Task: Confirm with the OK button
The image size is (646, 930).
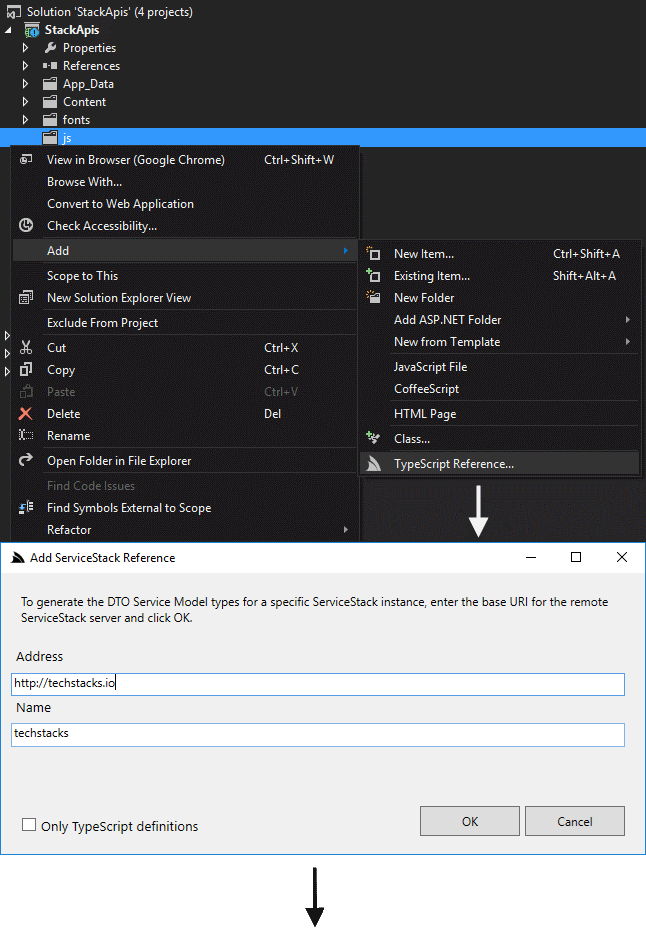Action: tap(470, 821)
